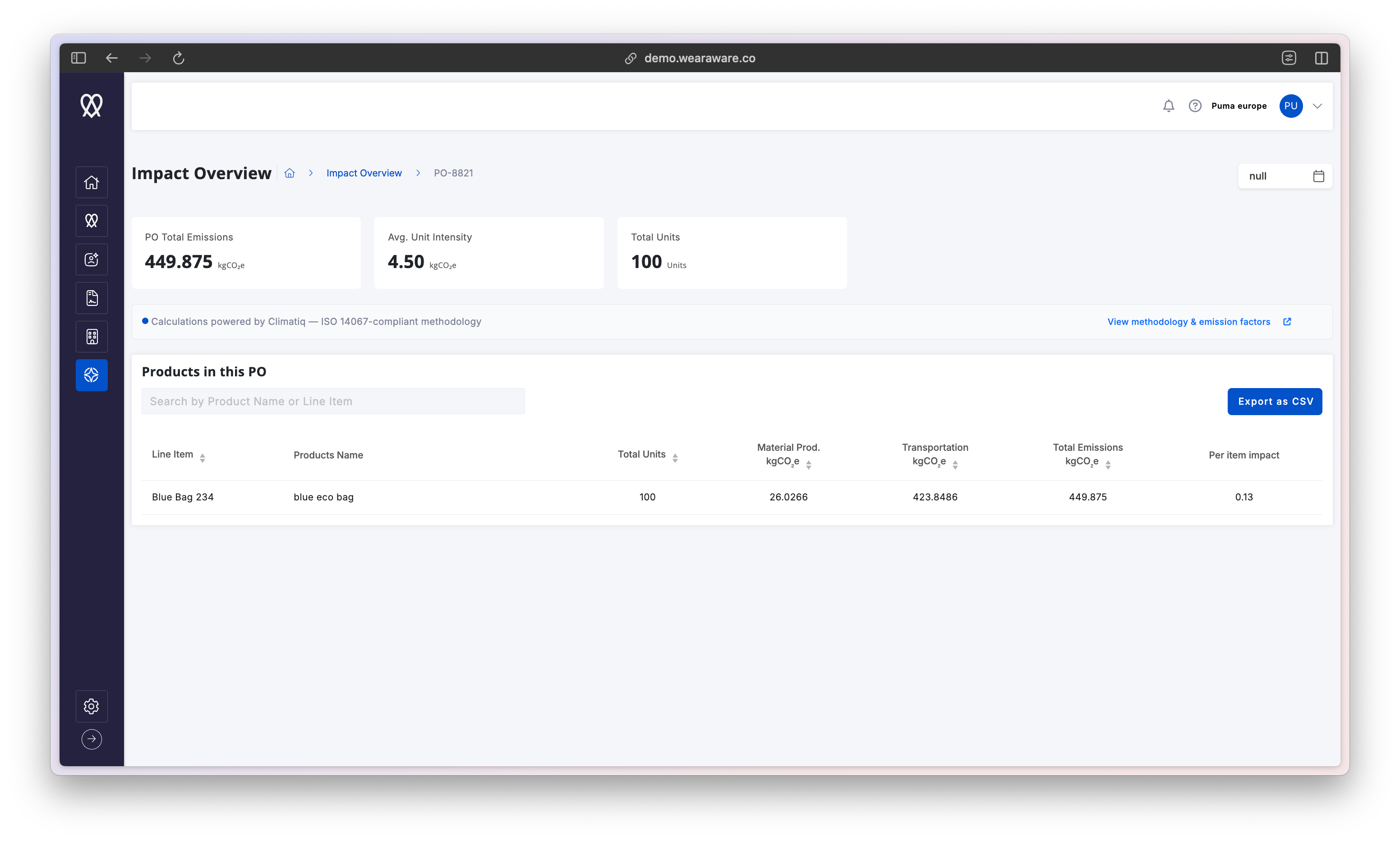Screen dimensions: 1400x842
Task: Click the demo.wearaware.co address bar
Action: pos(699,58)
